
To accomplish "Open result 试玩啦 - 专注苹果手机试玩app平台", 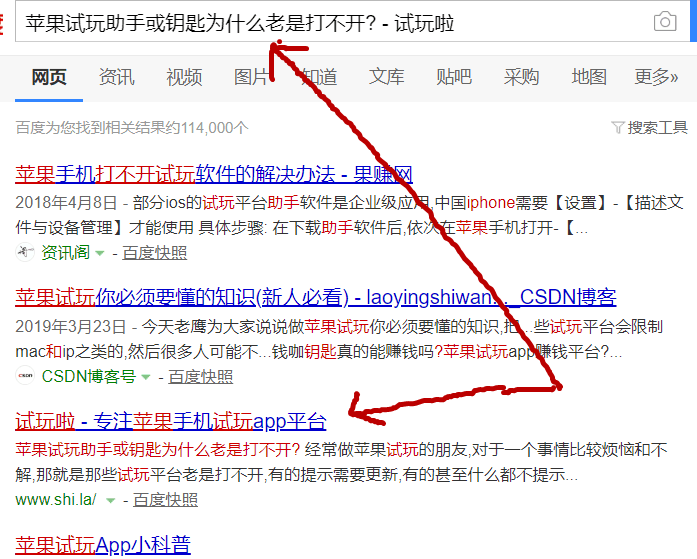I will 171,421.
